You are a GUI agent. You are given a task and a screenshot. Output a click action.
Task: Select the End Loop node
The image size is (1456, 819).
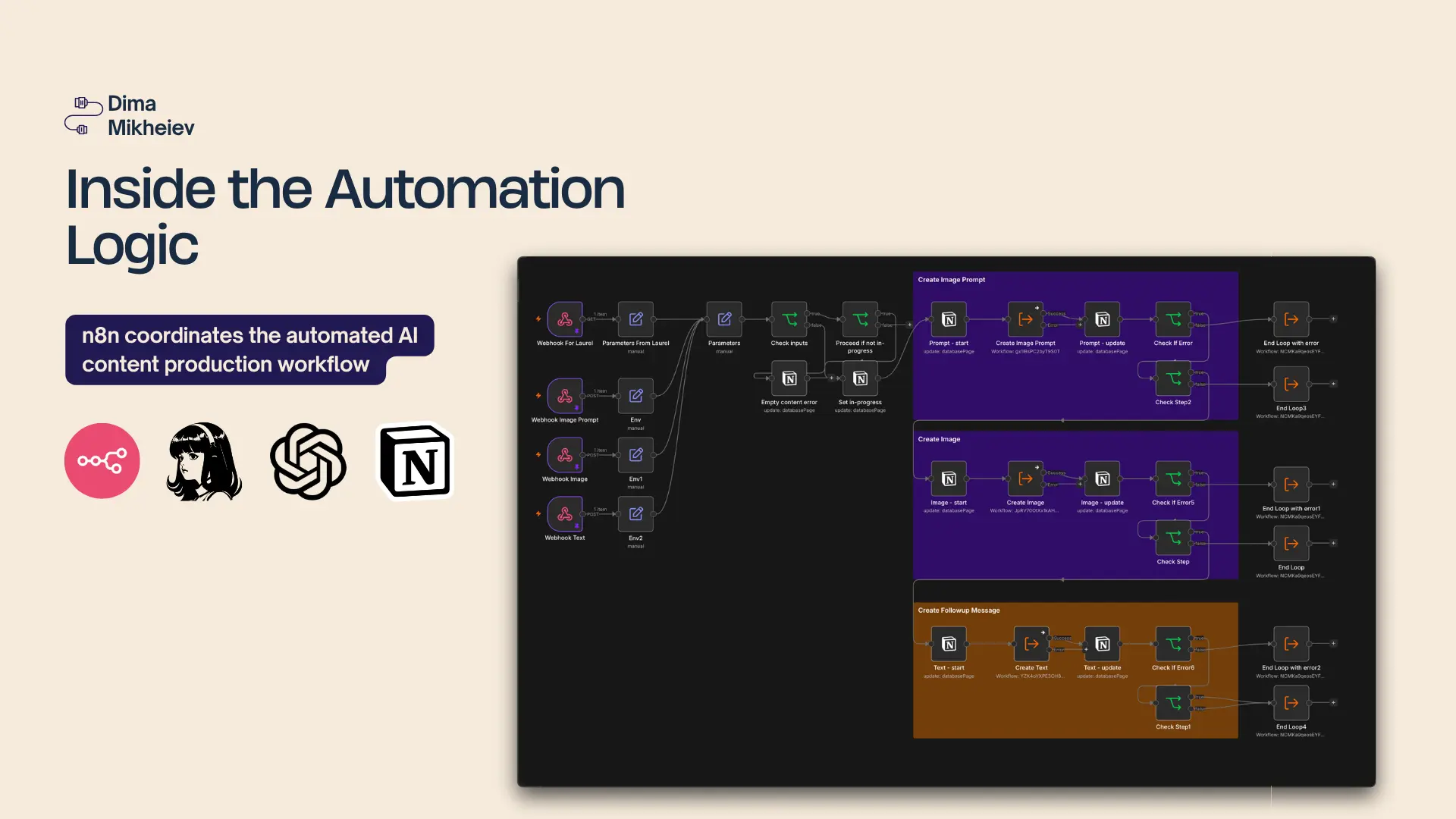[x=1291, y=544]
